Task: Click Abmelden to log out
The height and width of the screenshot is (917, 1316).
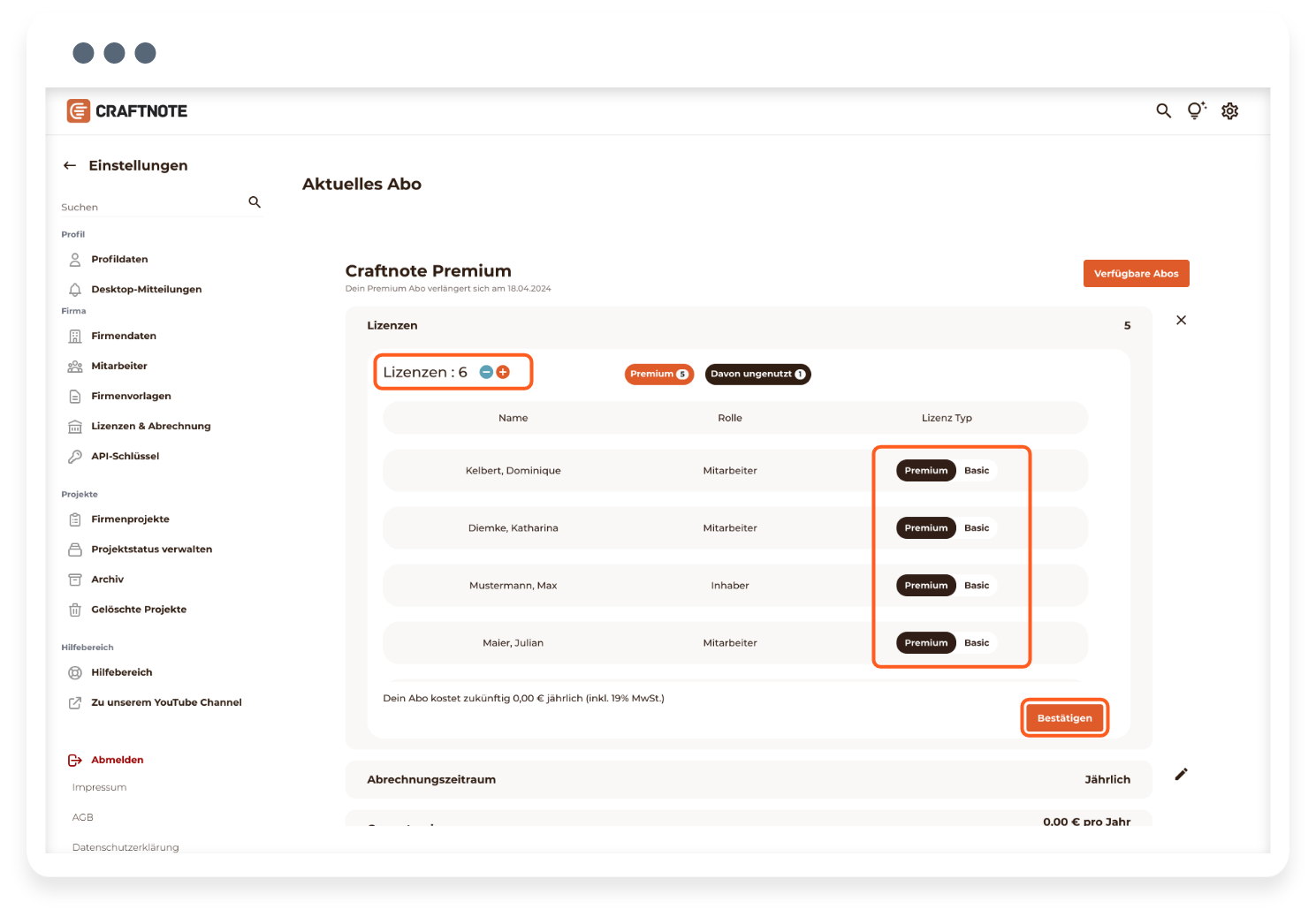Action: [117, 760]
